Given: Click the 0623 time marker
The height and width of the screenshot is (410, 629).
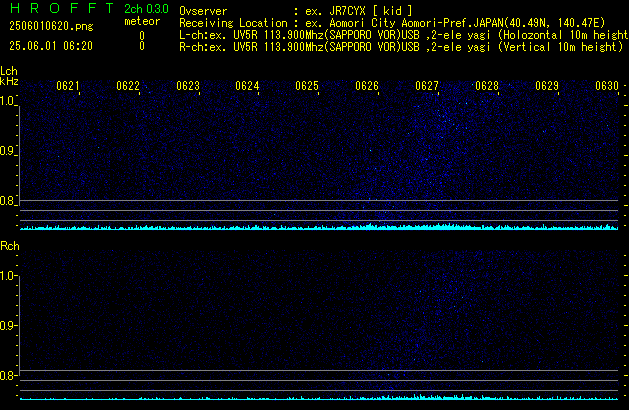Looking at the screenshot, I should 188,86.
